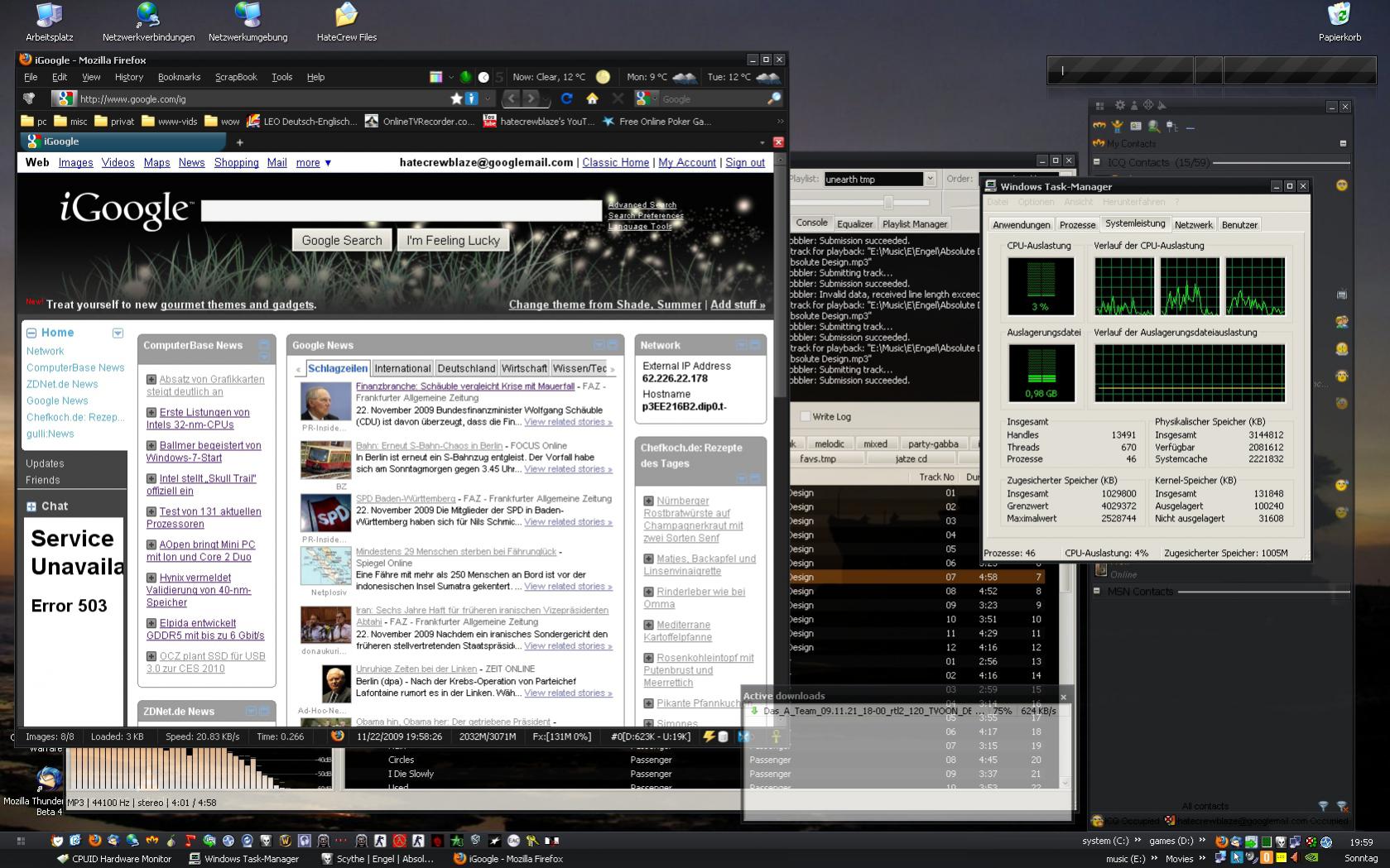Open the My Account link

(687, 163)
